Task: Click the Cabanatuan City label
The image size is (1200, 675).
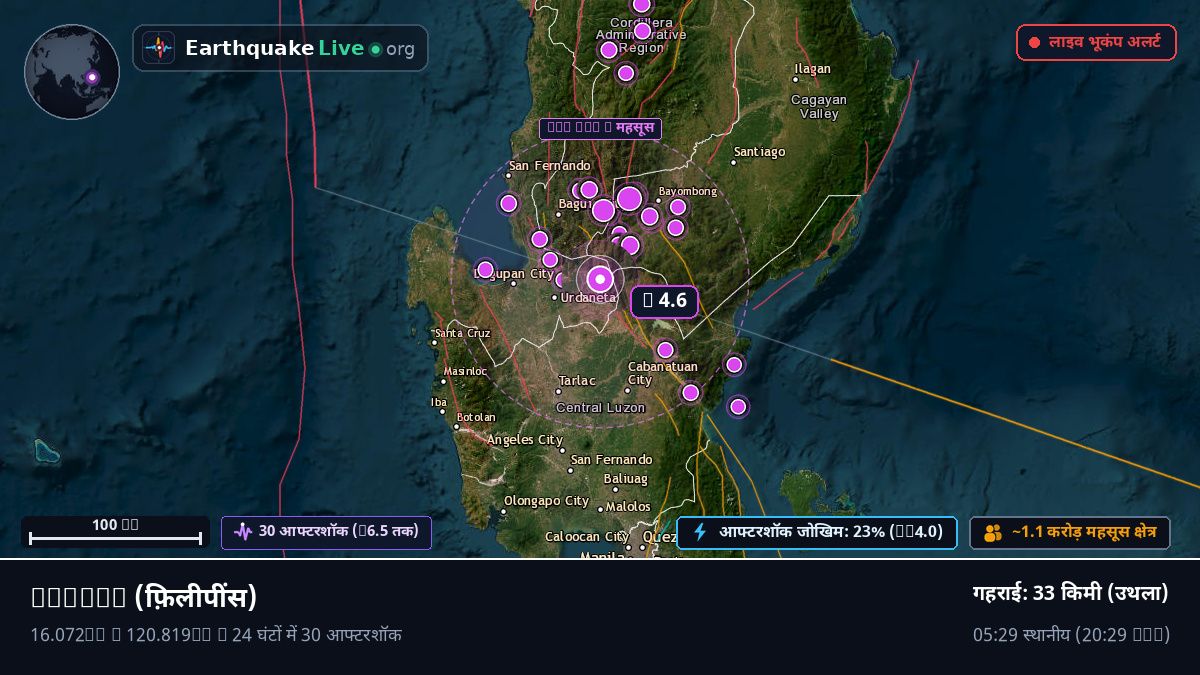Action: pos(662,373)
